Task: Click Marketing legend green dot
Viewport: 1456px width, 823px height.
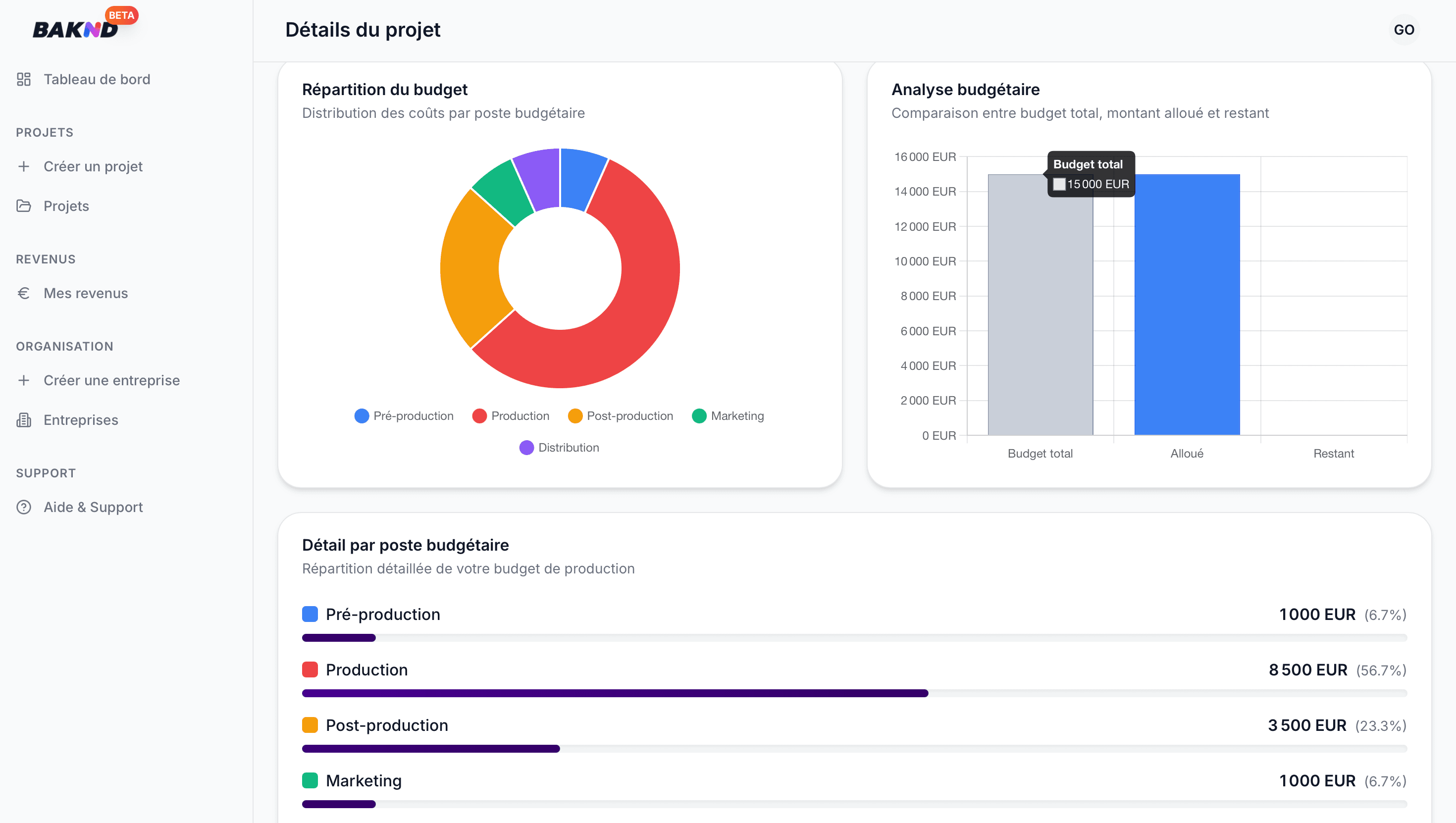Action: pos(699,415)
